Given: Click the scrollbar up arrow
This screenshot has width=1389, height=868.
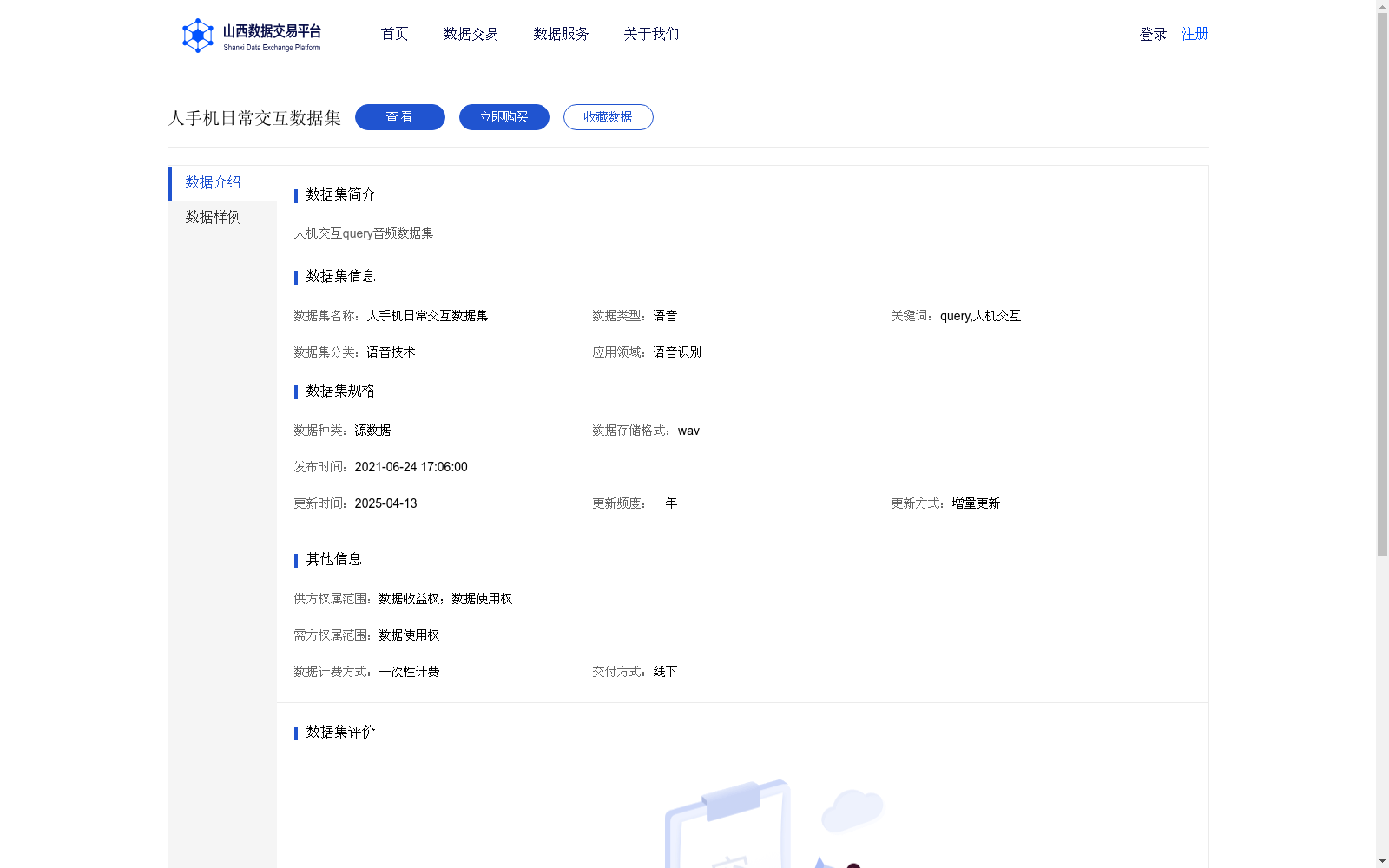Looking at the screenshot, I should click(x=1382, y=6).
